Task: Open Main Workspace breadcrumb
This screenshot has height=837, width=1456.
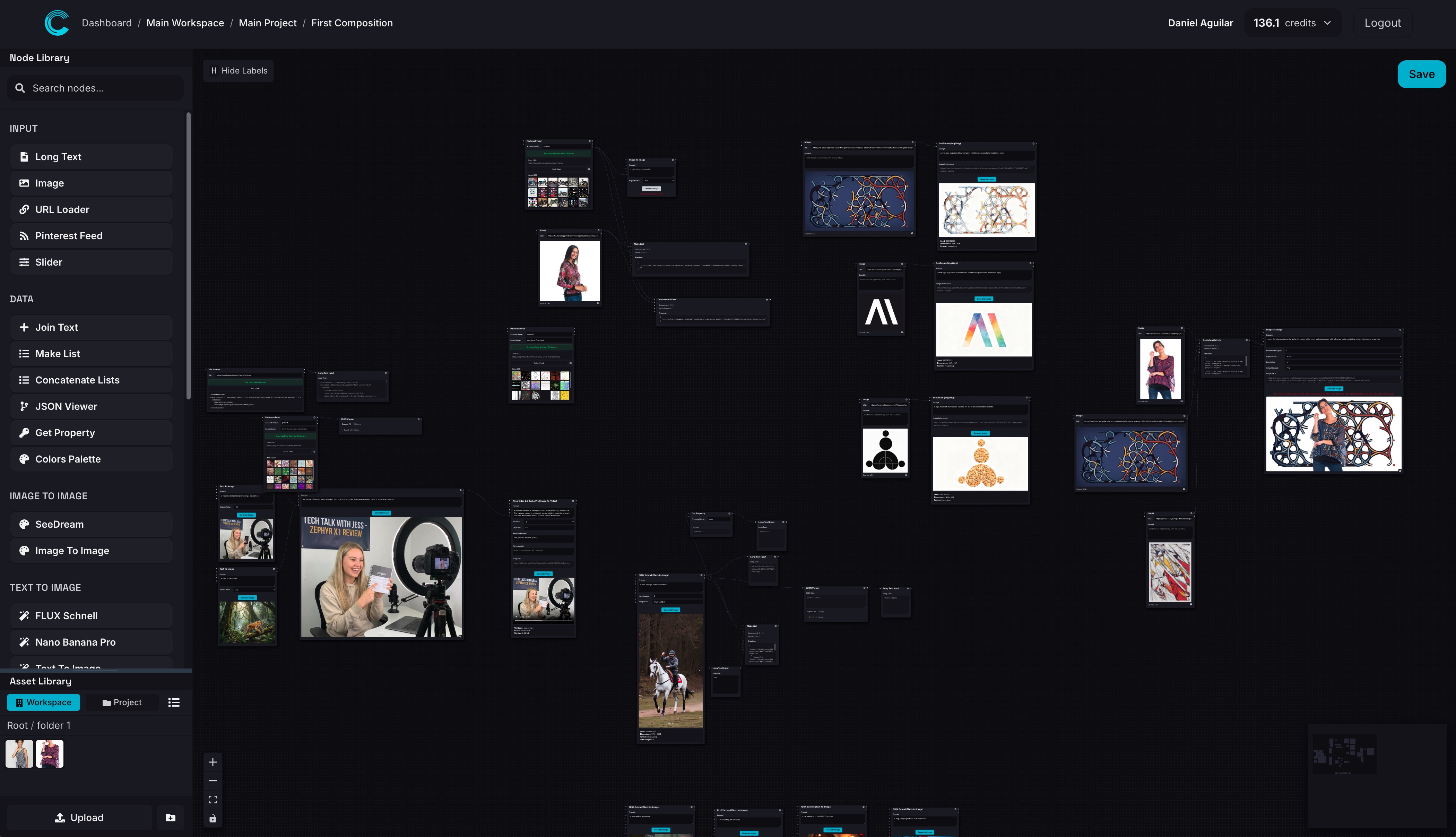Action: click(x=185, y=23)
